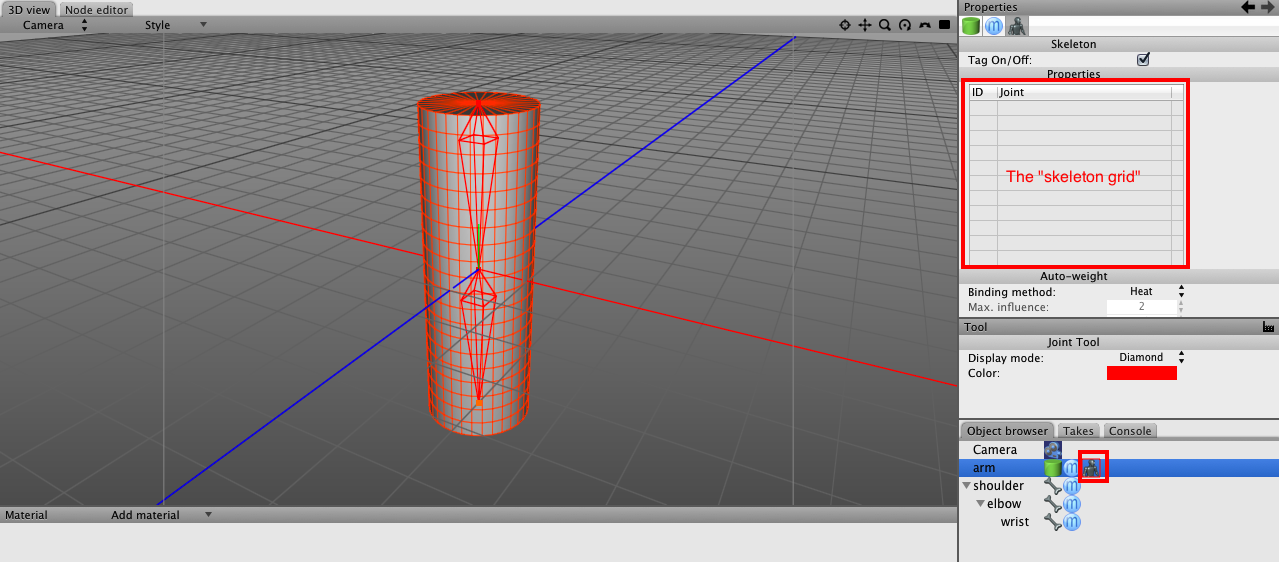This screenshot has height=562, width=1279.
Task: Click the bone icon next to shoulder
Action: pos(1052,486)
